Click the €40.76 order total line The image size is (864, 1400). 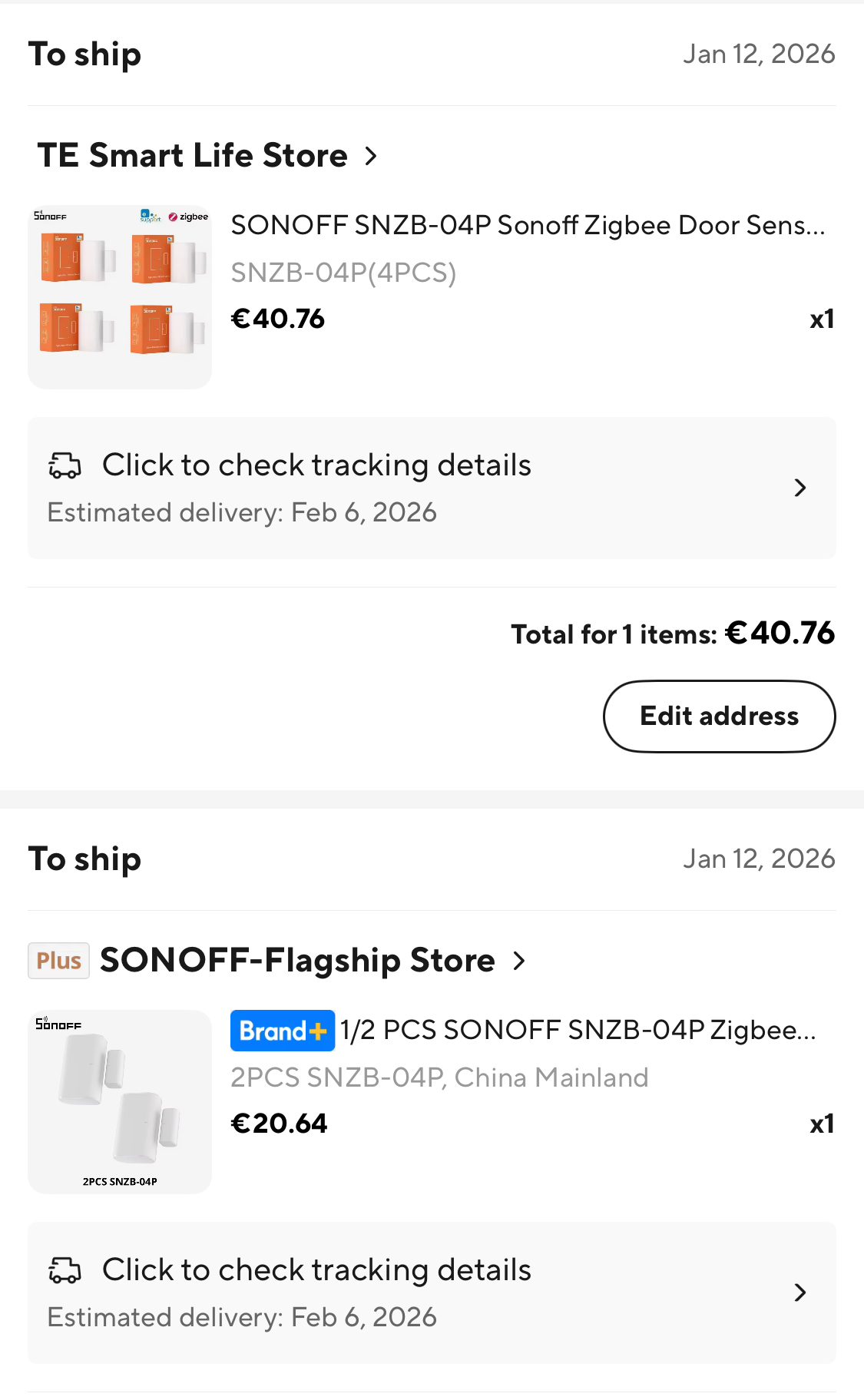pos(673,634)
